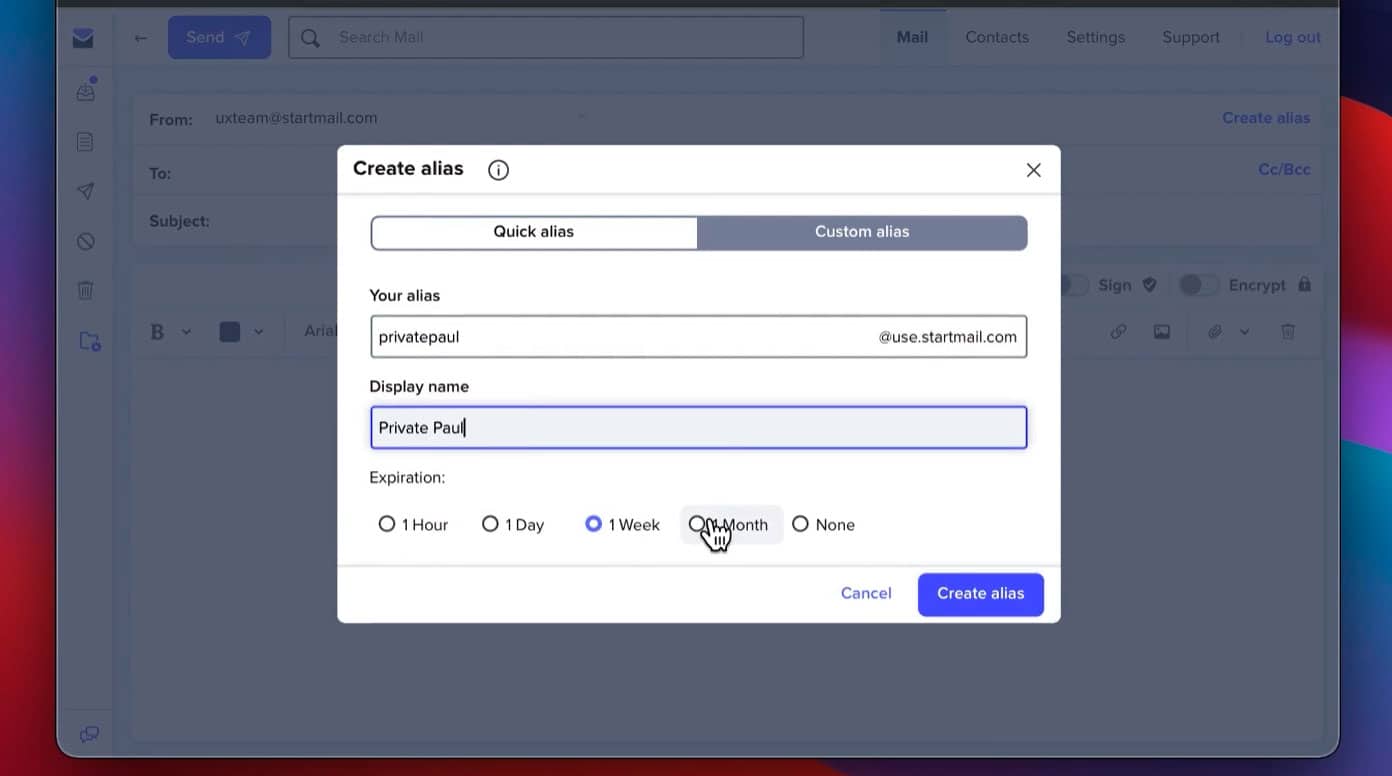
Task: Open the Inbox folder icon
Action: (86, 90)
